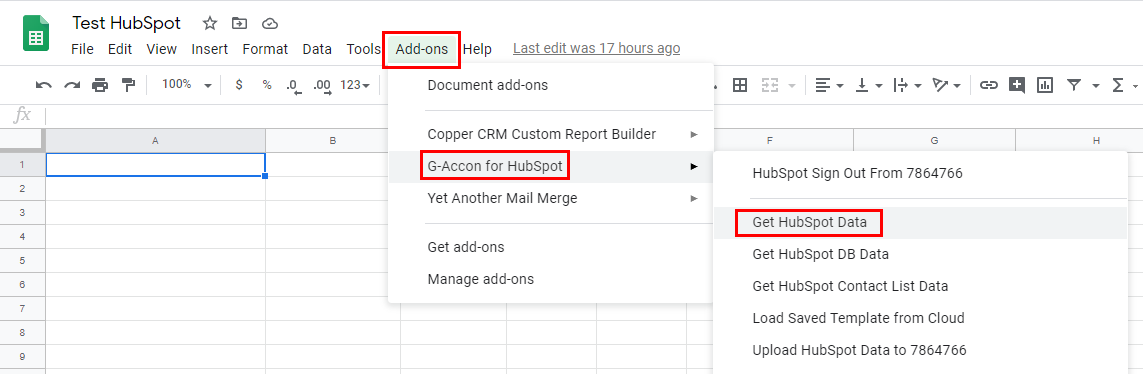Click the functions sigma icon

click(1117, 85)
